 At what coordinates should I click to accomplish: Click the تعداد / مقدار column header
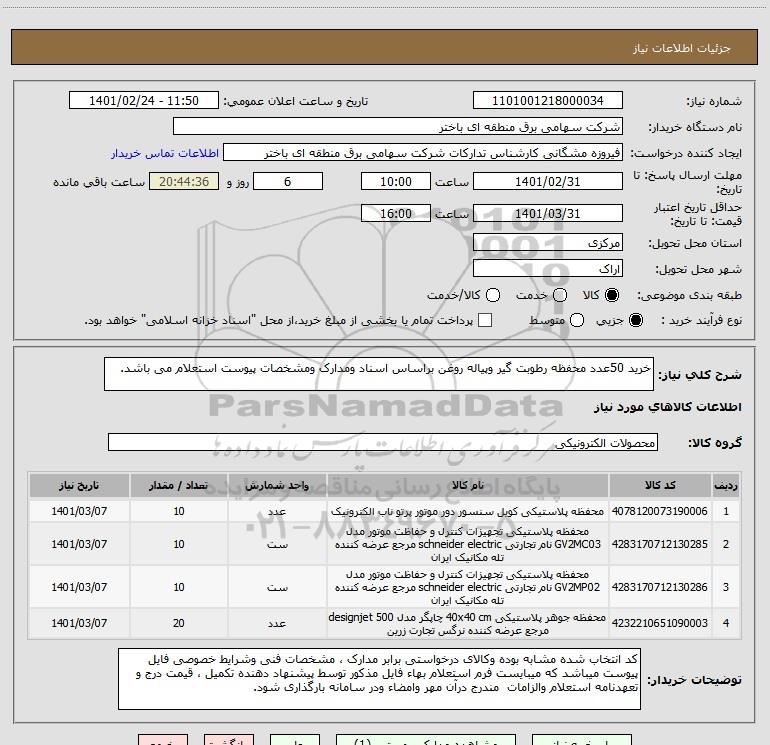pyautogui.click(x=179, y=485)
